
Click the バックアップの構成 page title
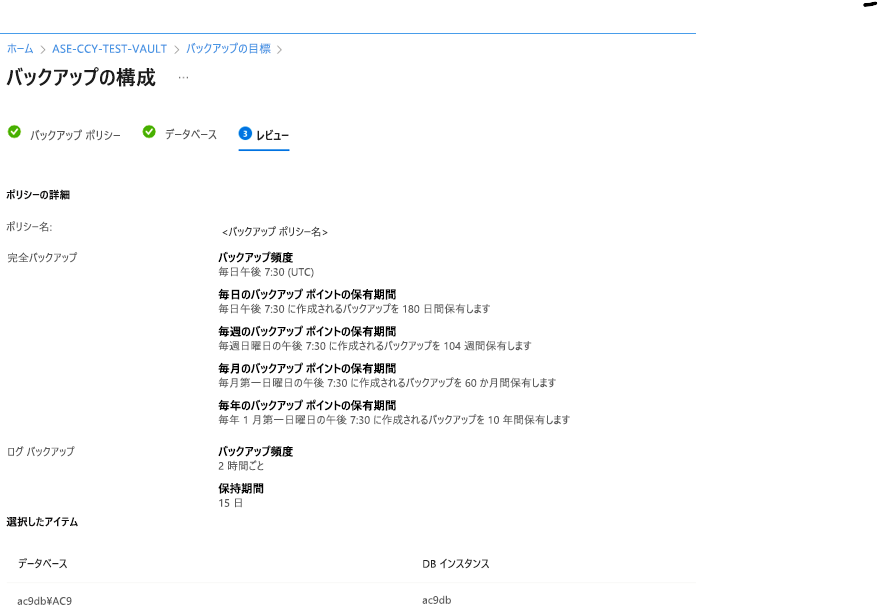(81, 77)
